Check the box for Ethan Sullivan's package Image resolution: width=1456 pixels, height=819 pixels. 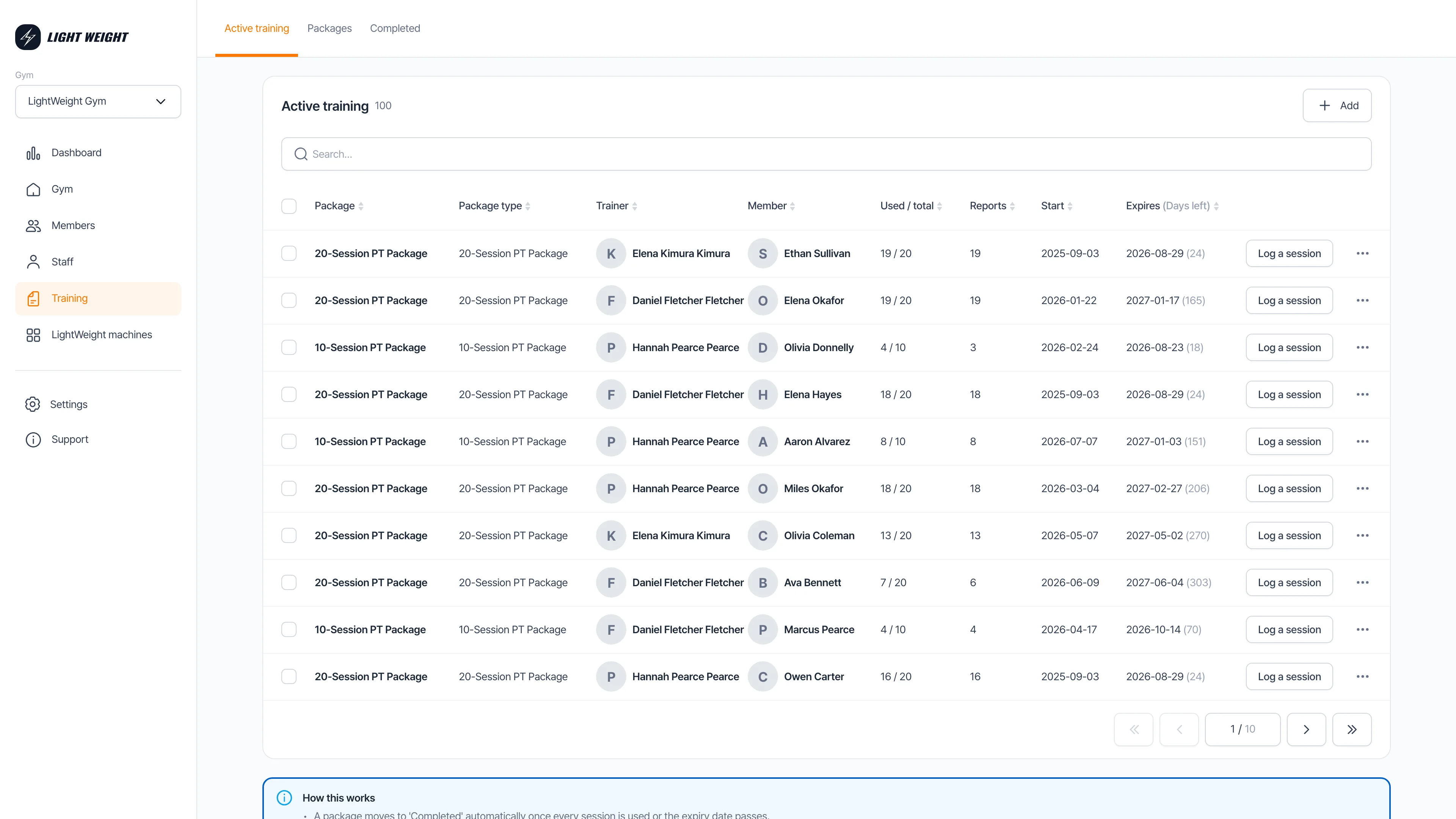coord(289,254)
